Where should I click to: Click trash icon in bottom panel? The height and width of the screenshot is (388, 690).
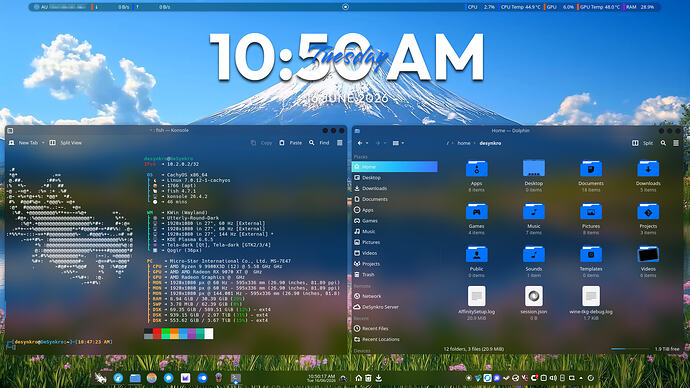click(x=368, y=378)
